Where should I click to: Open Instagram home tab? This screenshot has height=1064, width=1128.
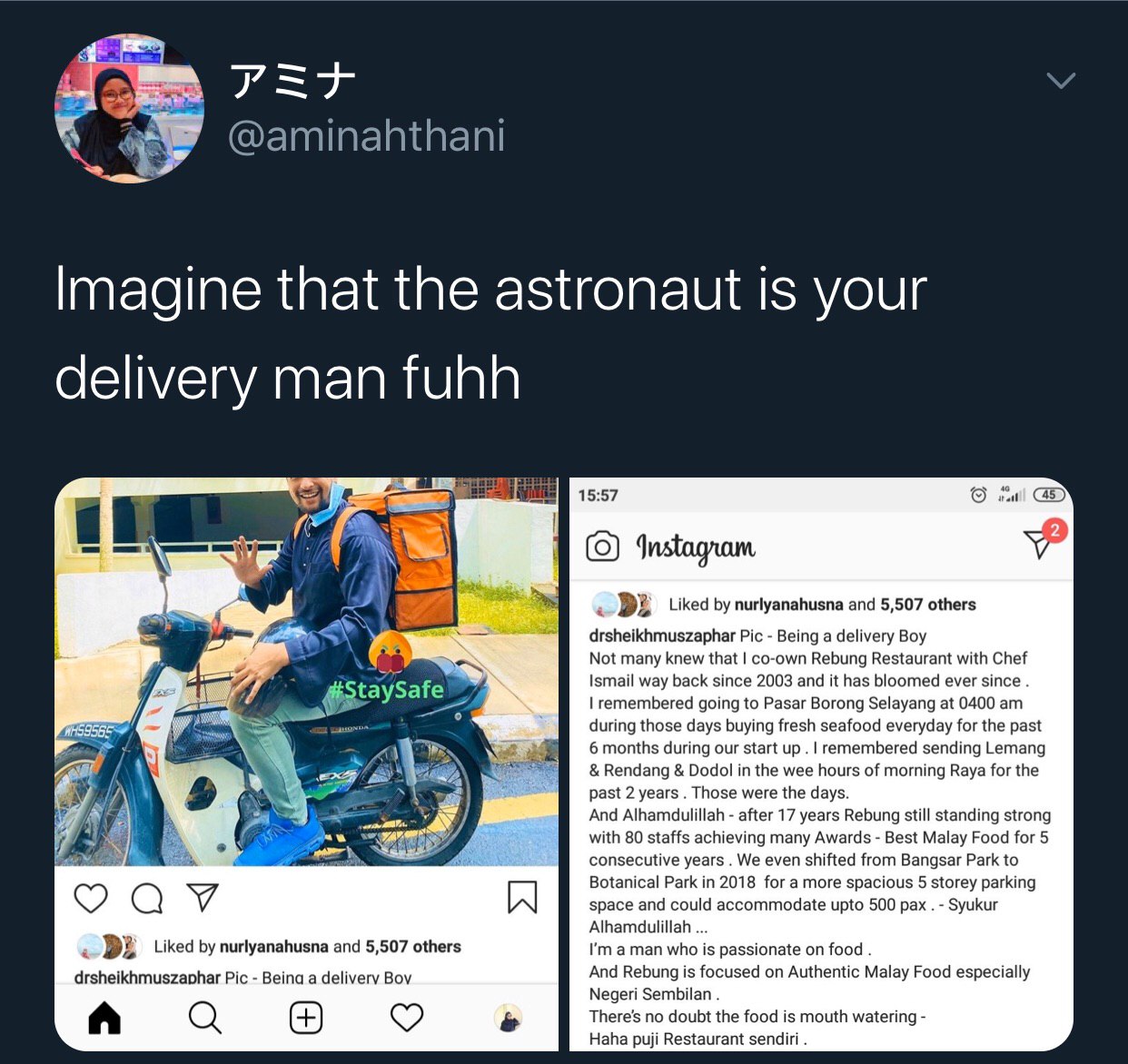[104, 1017]
